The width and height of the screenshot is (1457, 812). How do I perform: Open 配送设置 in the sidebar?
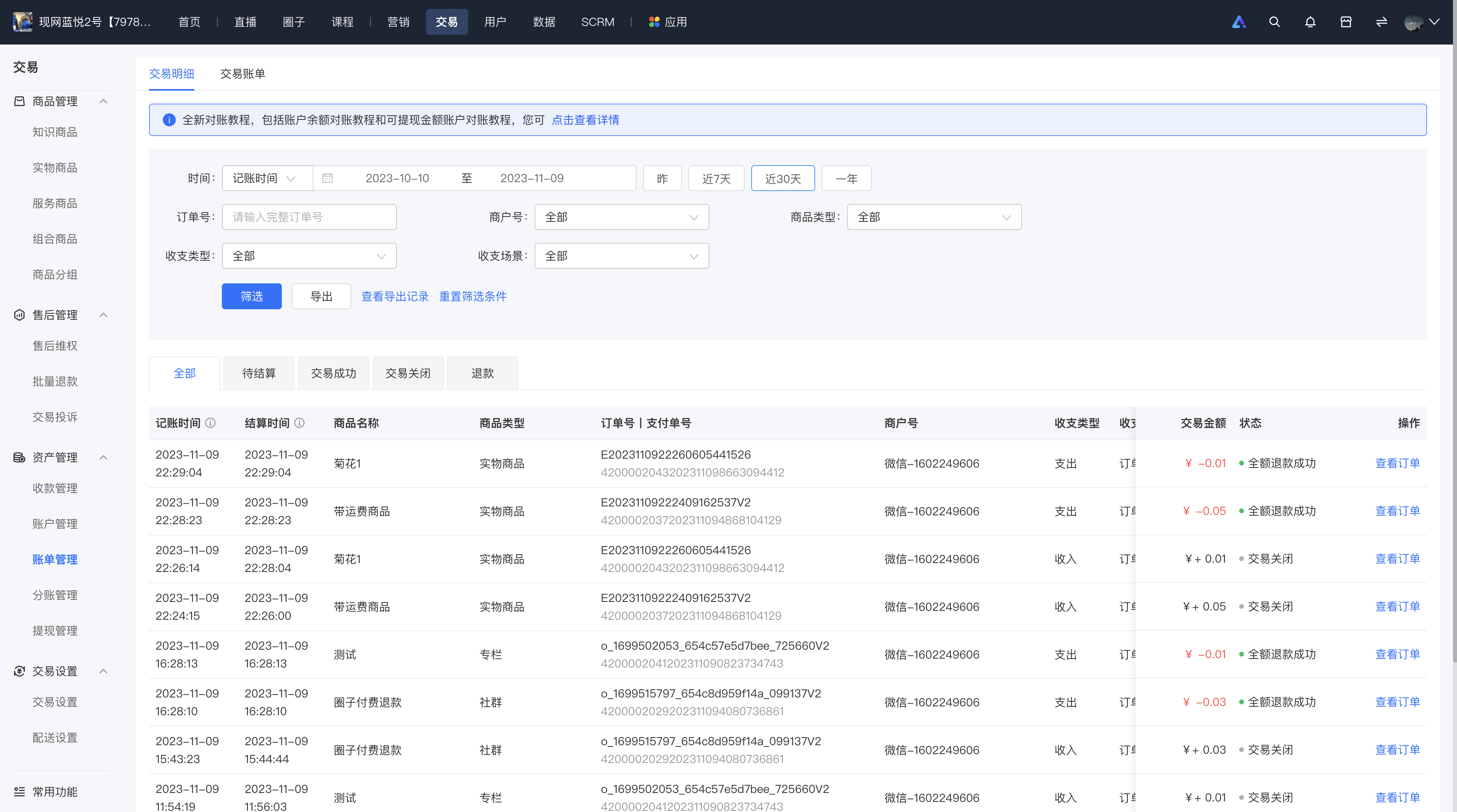click(55, 738)
